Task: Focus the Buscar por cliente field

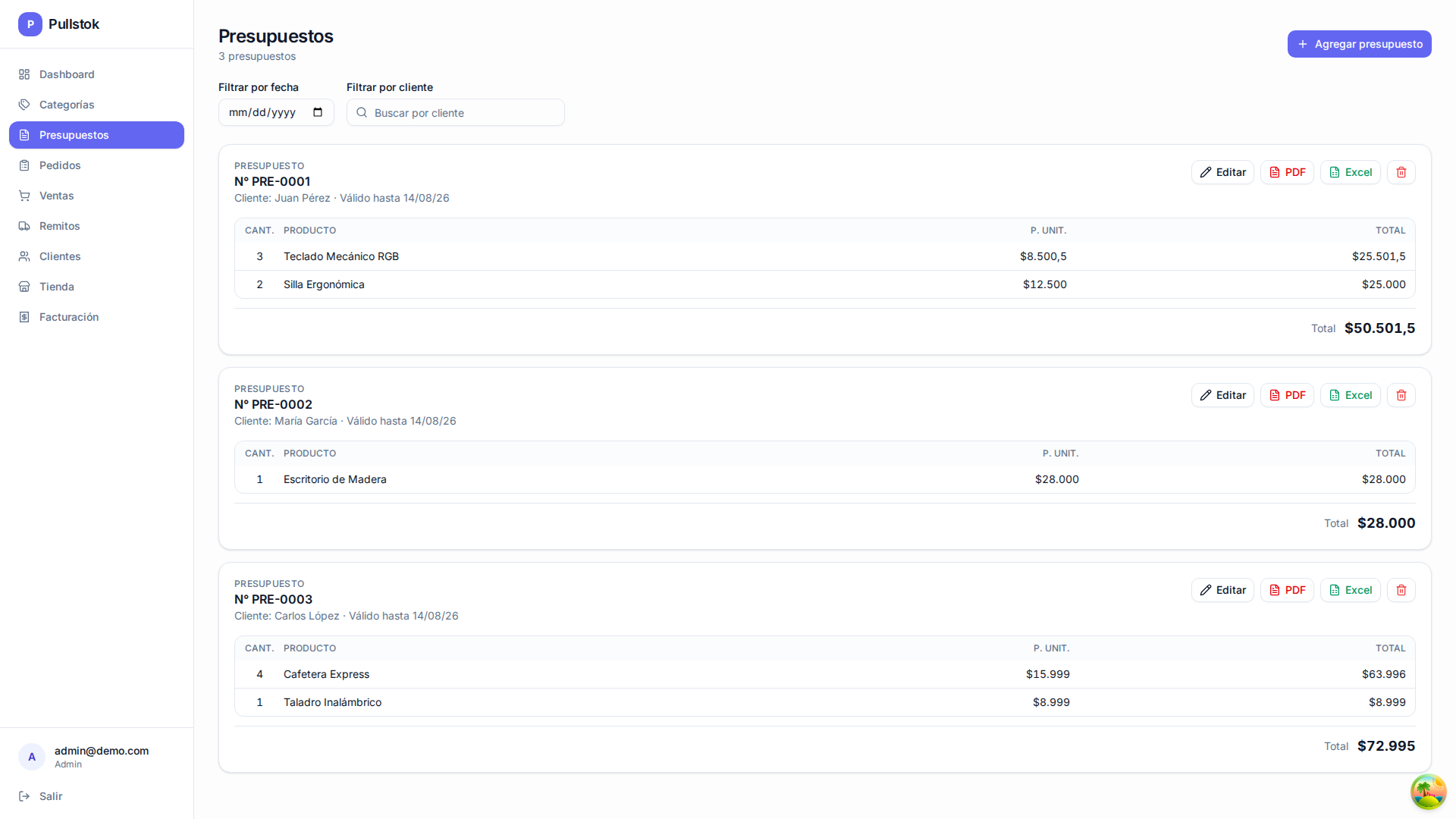Action: pyautogui.click(x=455, y=112)
